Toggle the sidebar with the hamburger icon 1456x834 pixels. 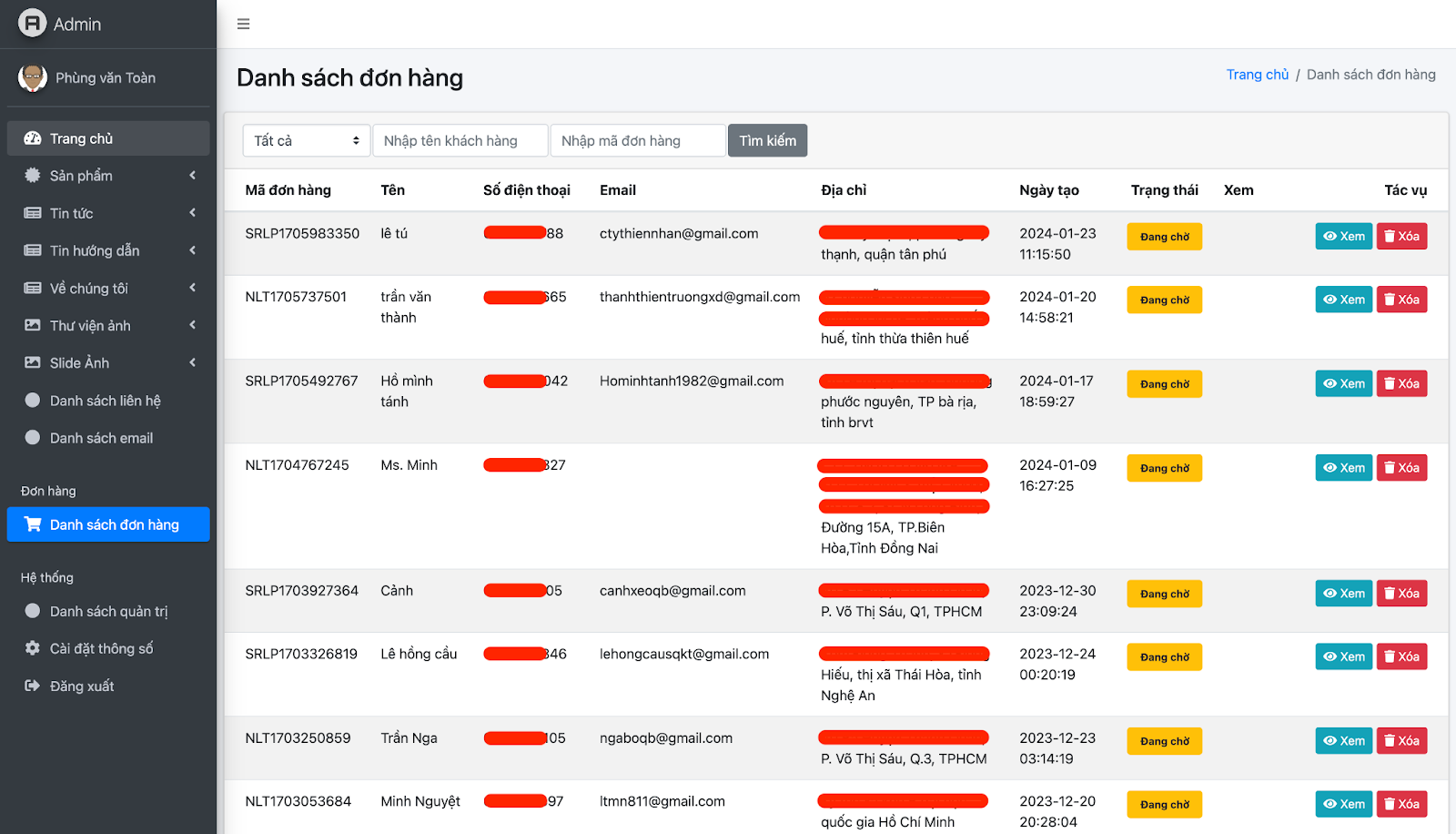[x=243, y=24]
